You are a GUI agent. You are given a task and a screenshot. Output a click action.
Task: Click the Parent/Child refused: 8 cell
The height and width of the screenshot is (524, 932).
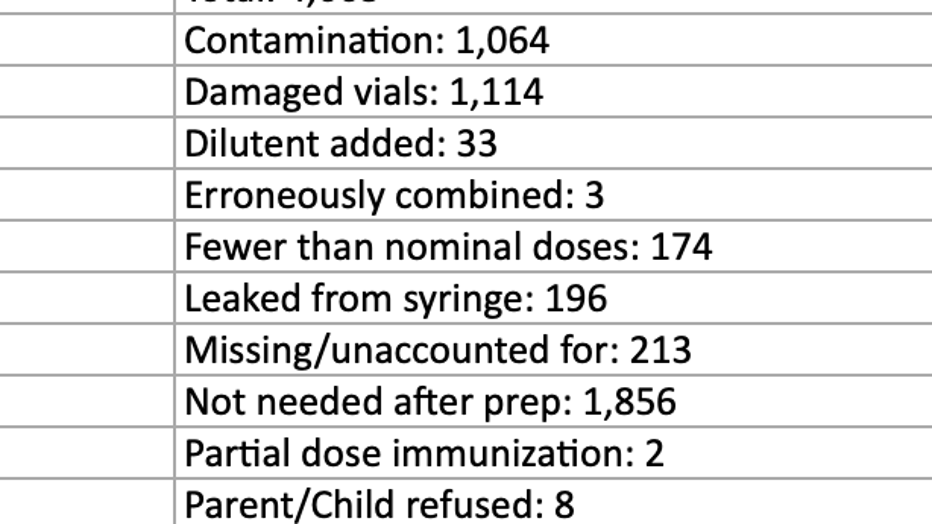point(553,503)
